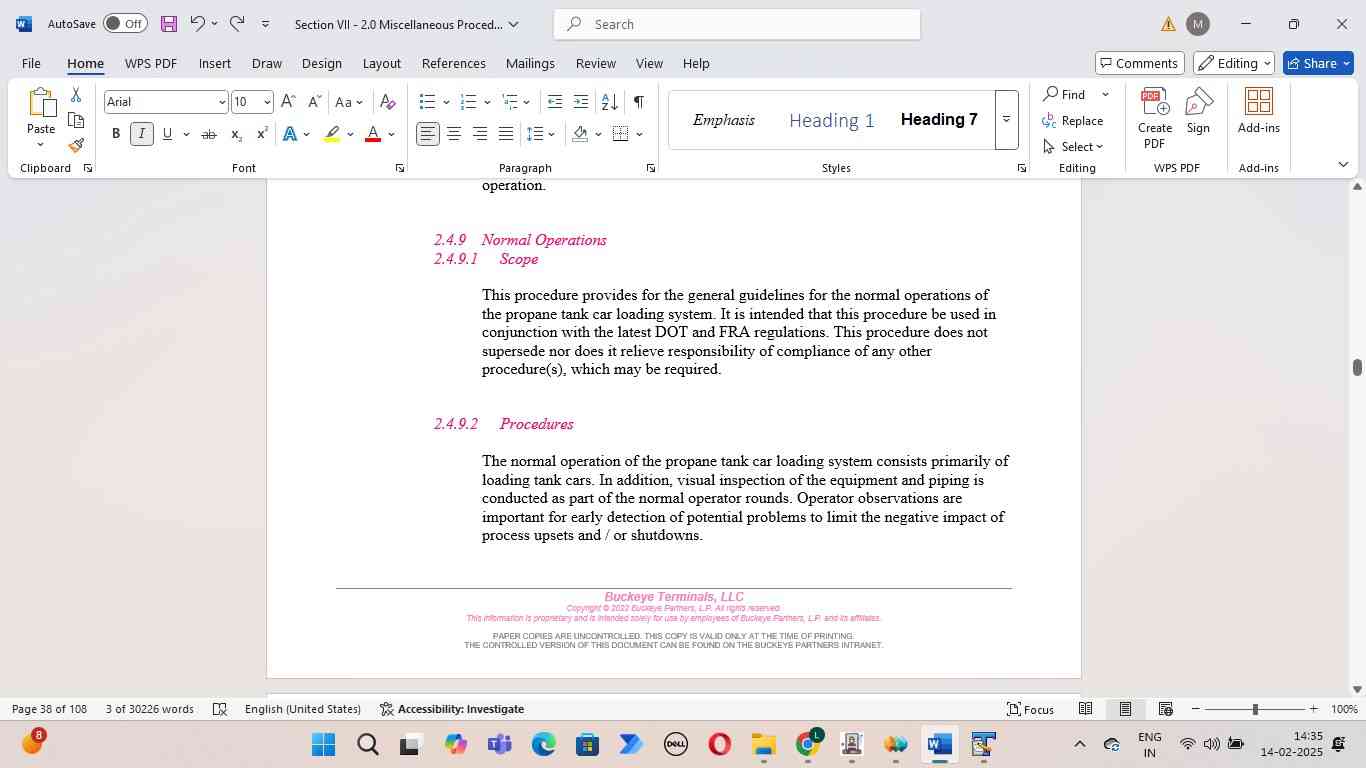Apply the red font color
1366x768 pixels.
(x=373, y=134)
